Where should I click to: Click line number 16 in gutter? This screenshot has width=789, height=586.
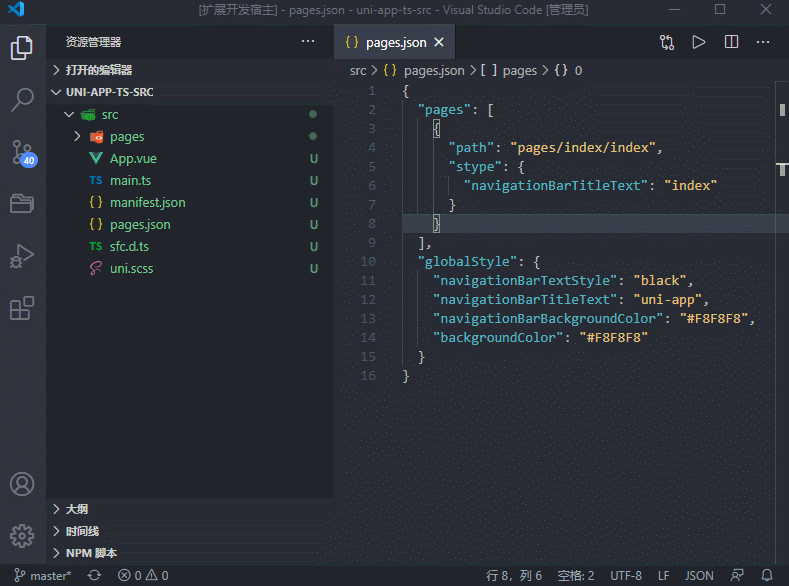click(368, 376)
